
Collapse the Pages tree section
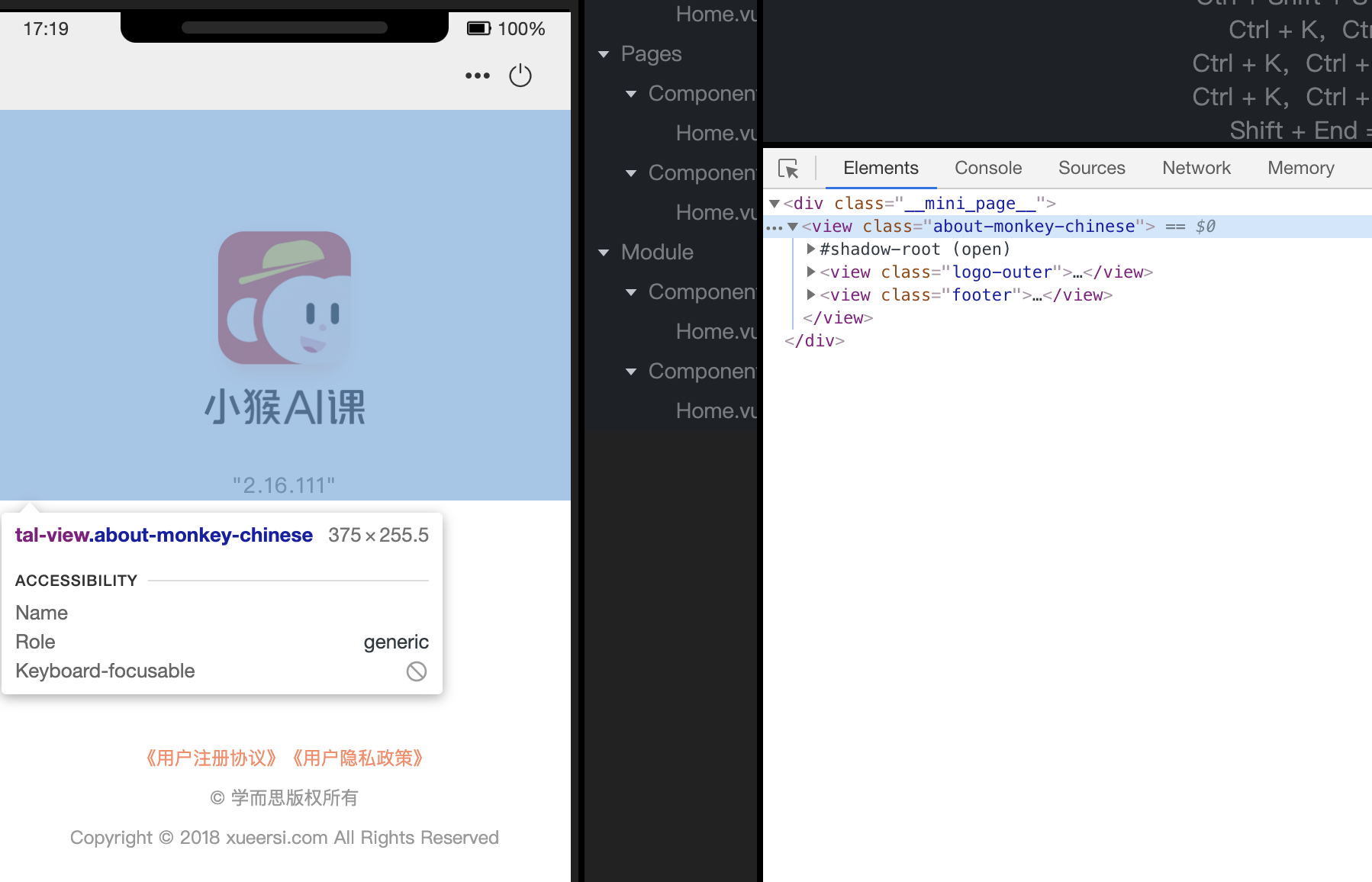(604, 54)
